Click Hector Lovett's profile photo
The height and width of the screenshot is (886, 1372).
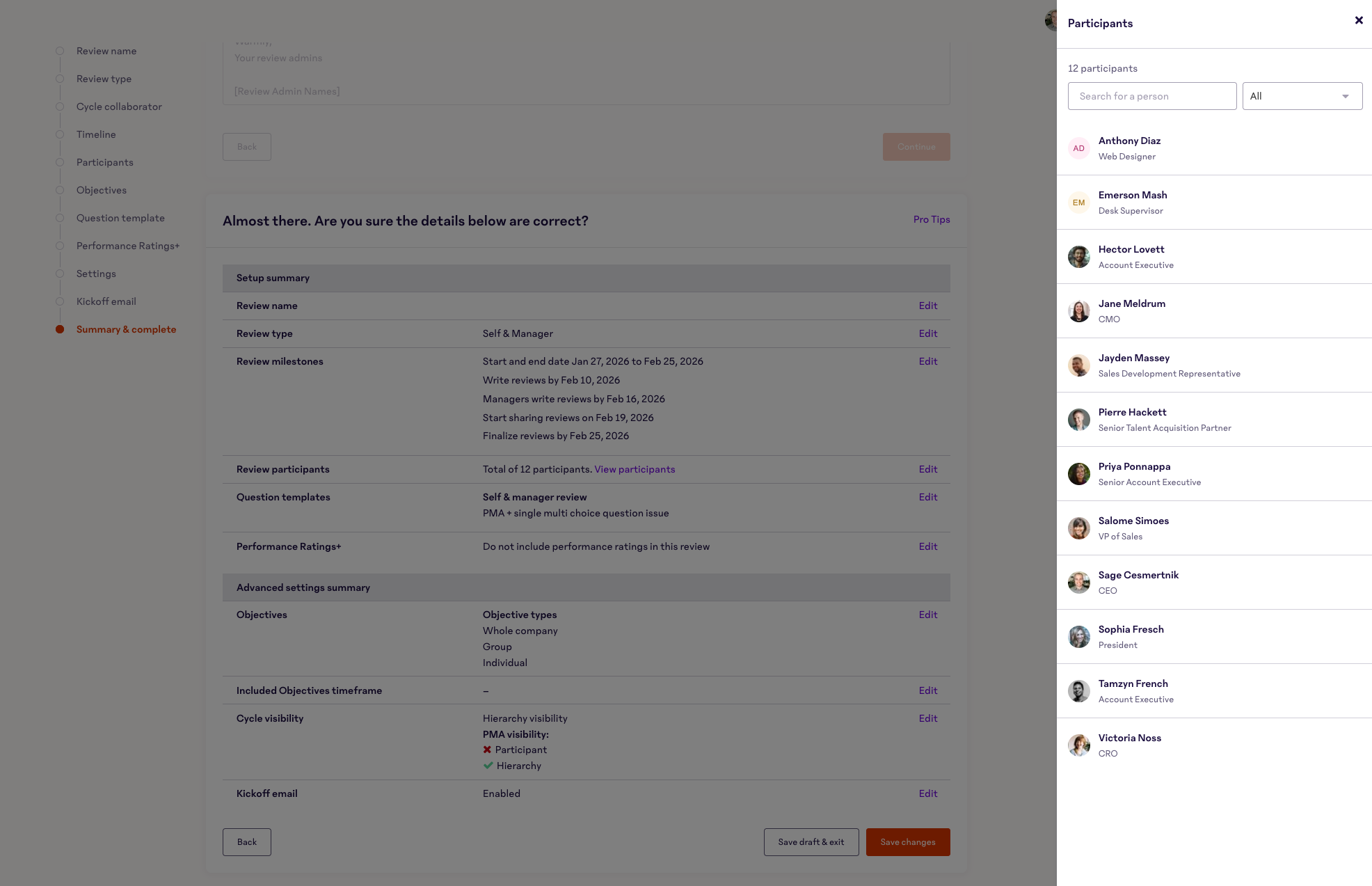click(1078, 257)
